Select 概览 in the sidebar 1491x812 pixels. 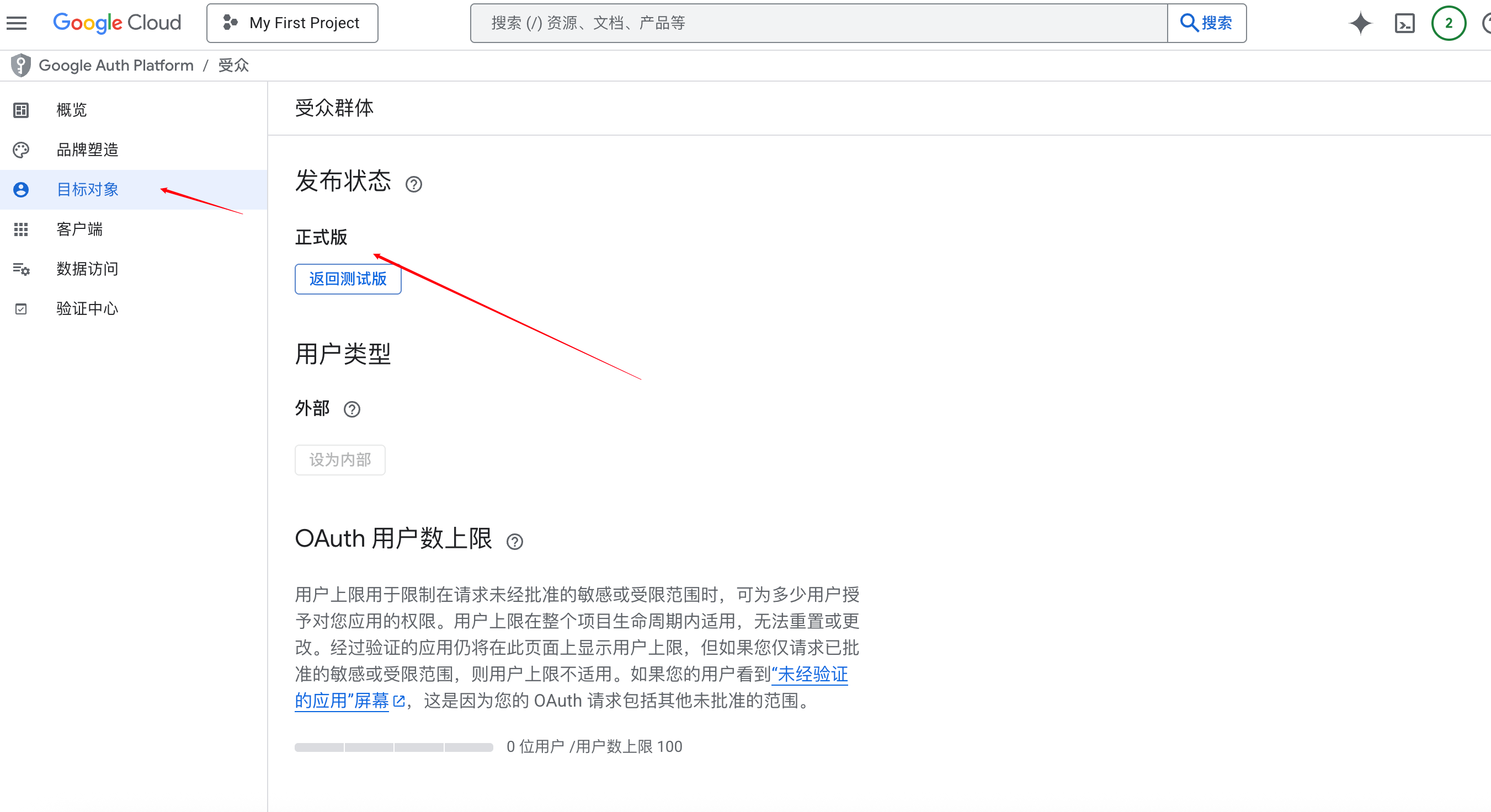pyautogui.click(x=71, y=110)
